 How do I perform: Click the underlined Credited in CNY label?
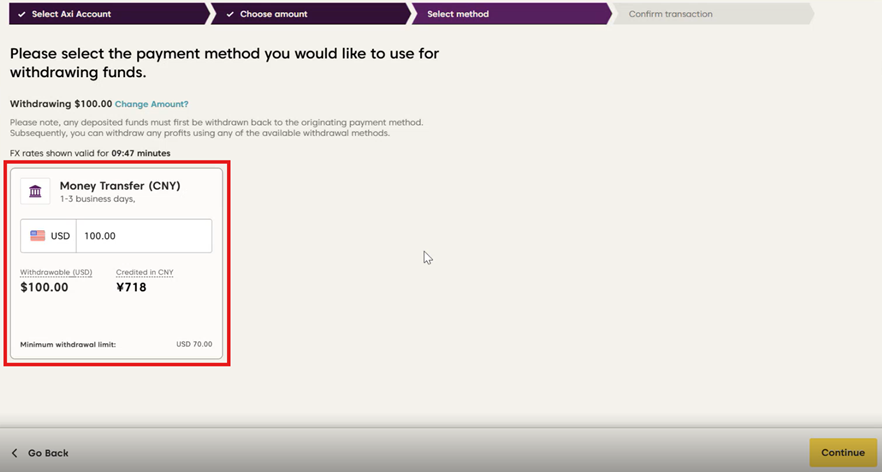pos(144,272)
